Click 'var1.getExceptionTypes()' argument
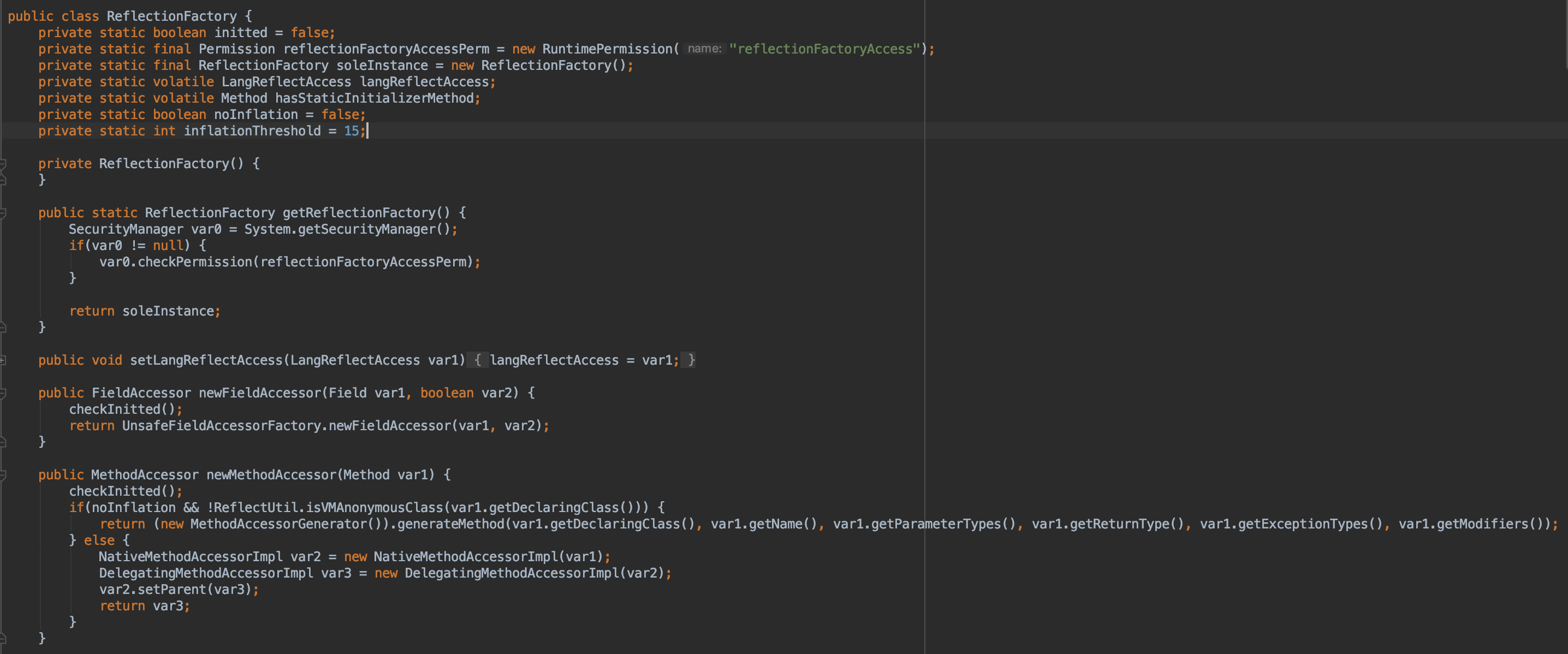 click(x=1291, y=525)
